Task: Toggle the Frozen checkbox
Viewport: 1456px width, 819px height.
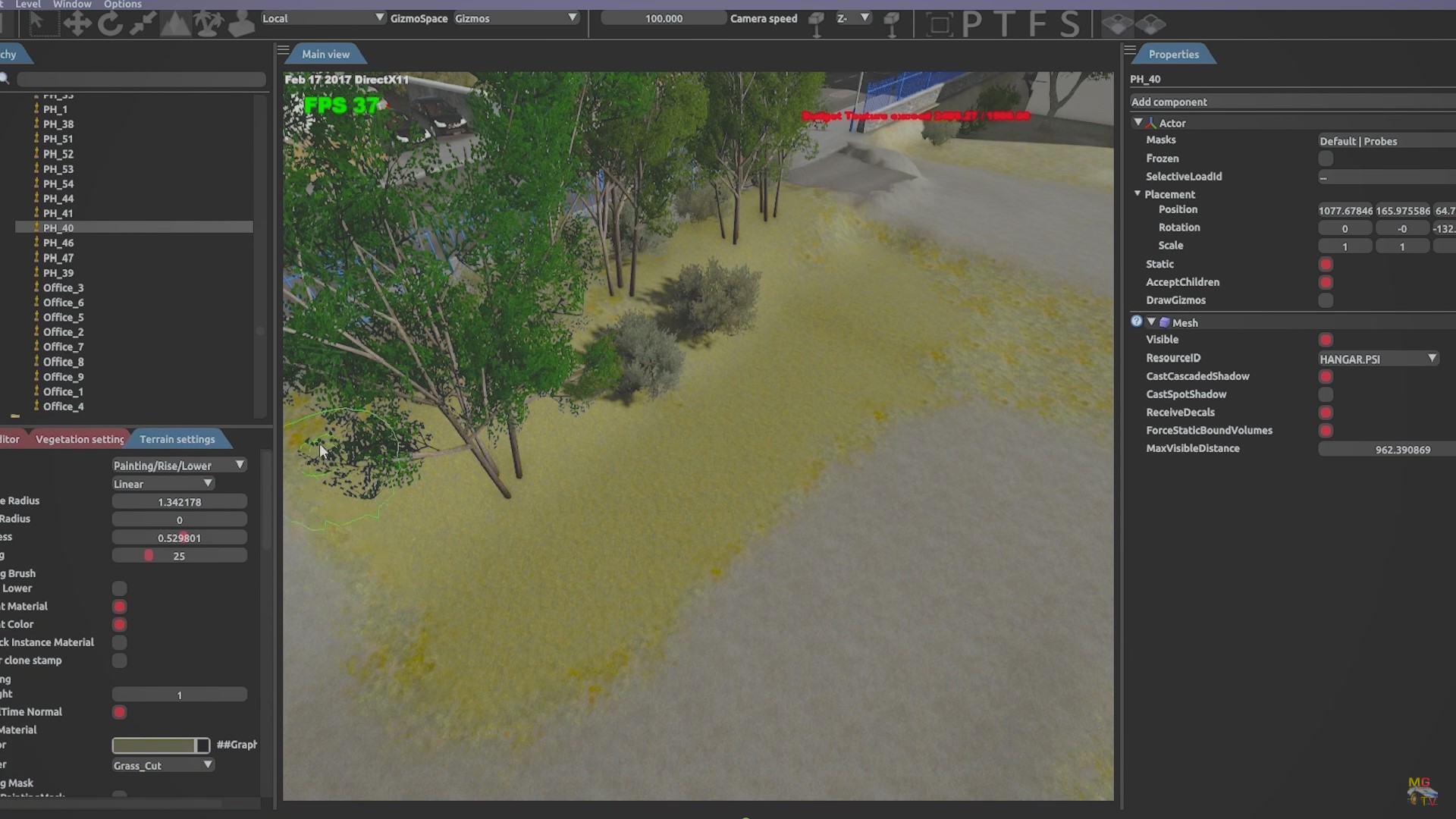Action: (x=1326, y=158)
